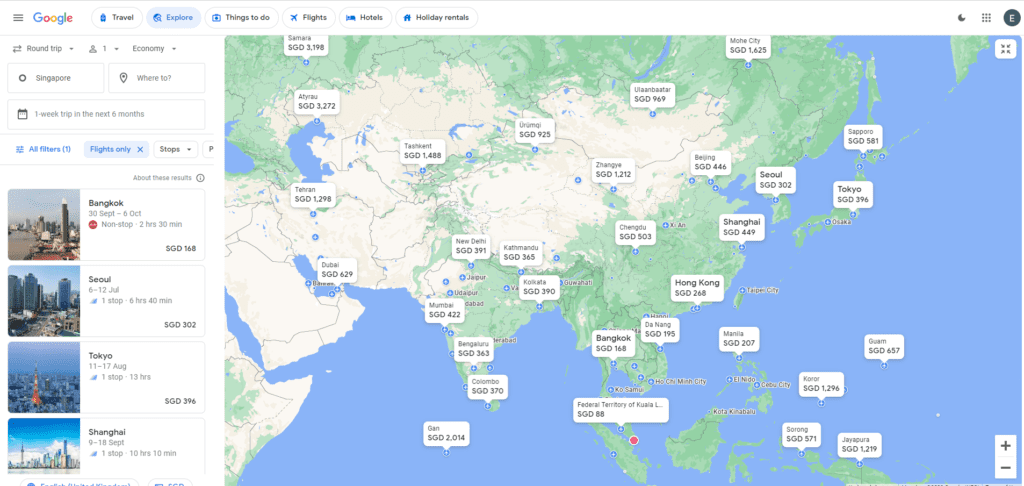This screenshot has width=1024, height=486.
Task: Click the Kota Kinabalu airport dot
Action: click(709, 412)
